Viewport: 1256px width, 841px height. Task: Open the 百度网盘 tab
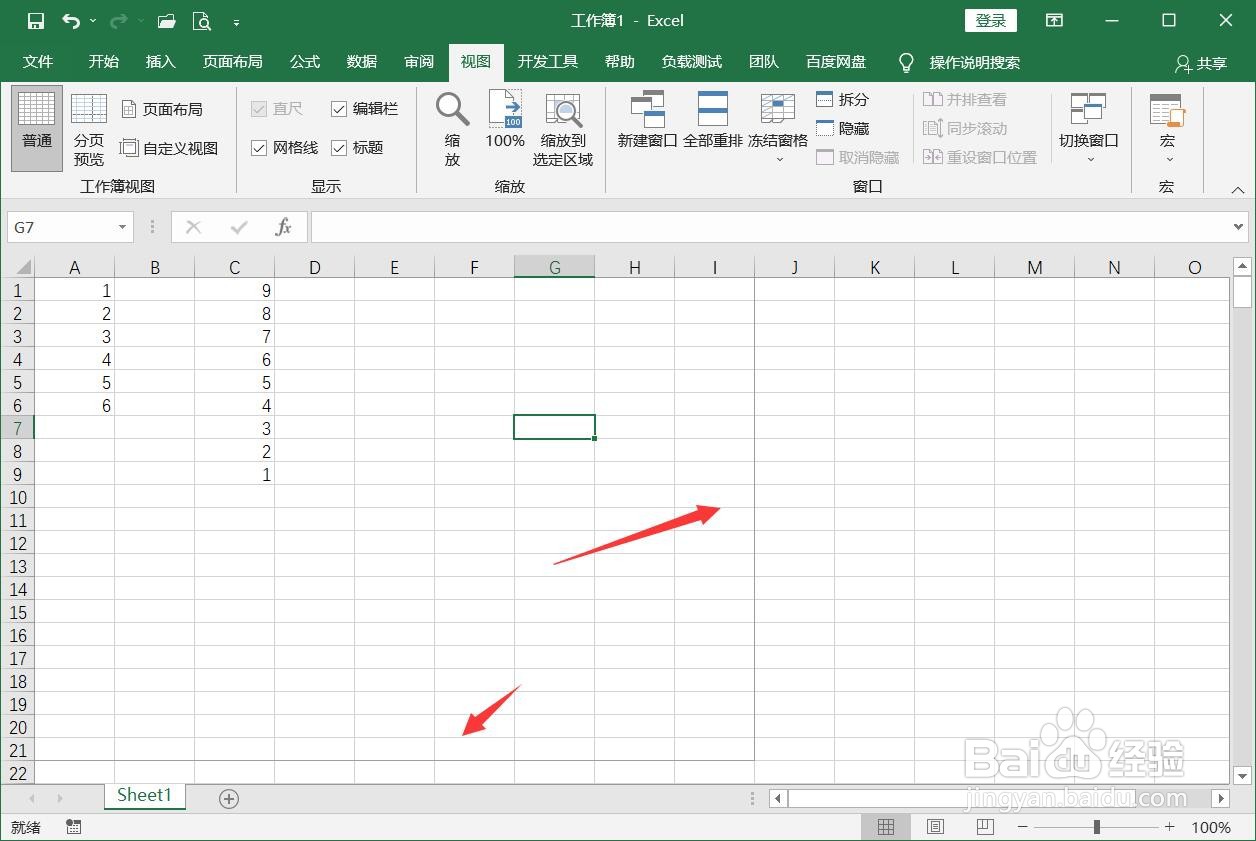[x=836, y=62]
